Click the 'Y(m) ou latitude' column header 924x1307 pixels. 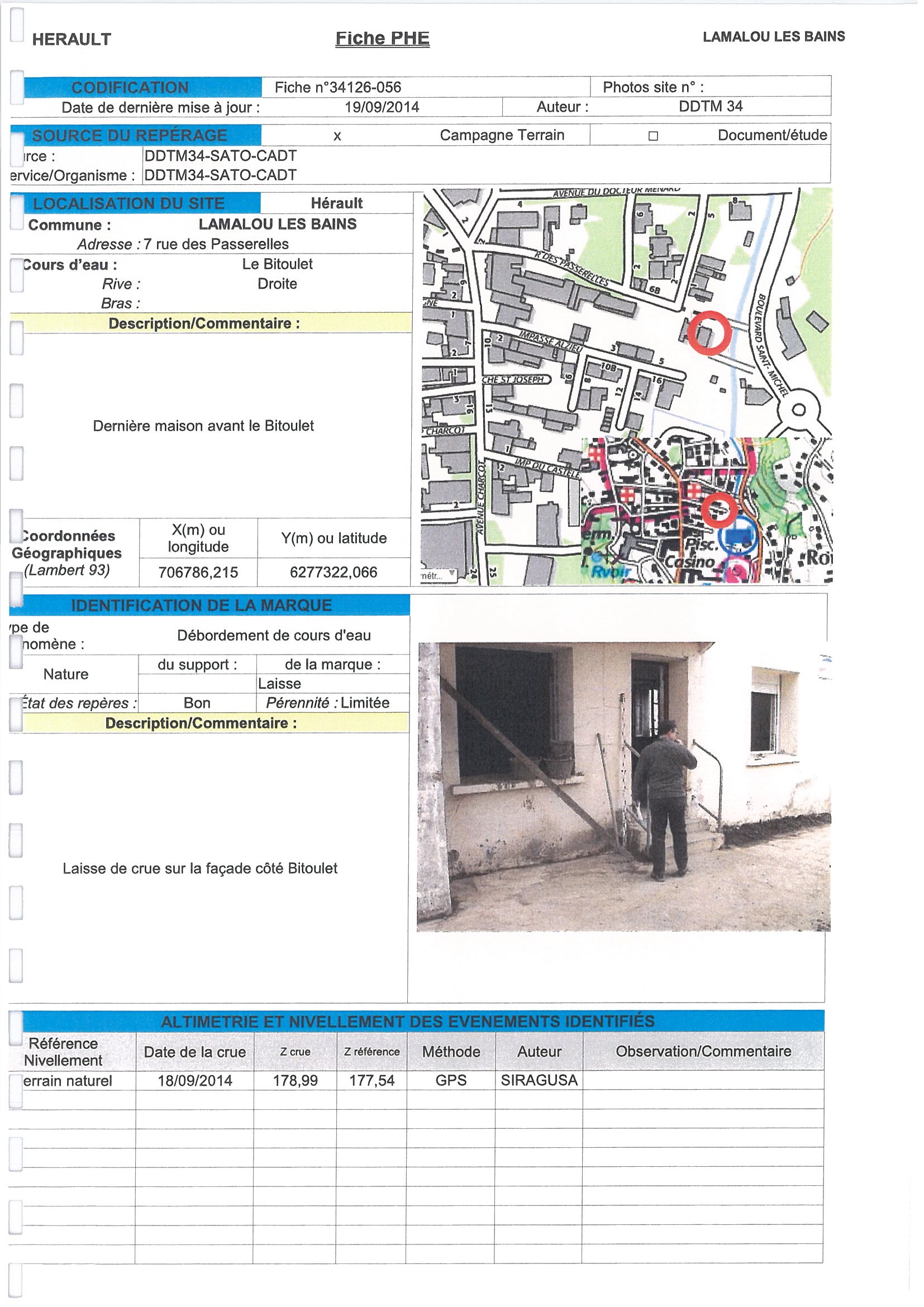tap(336, 541)
